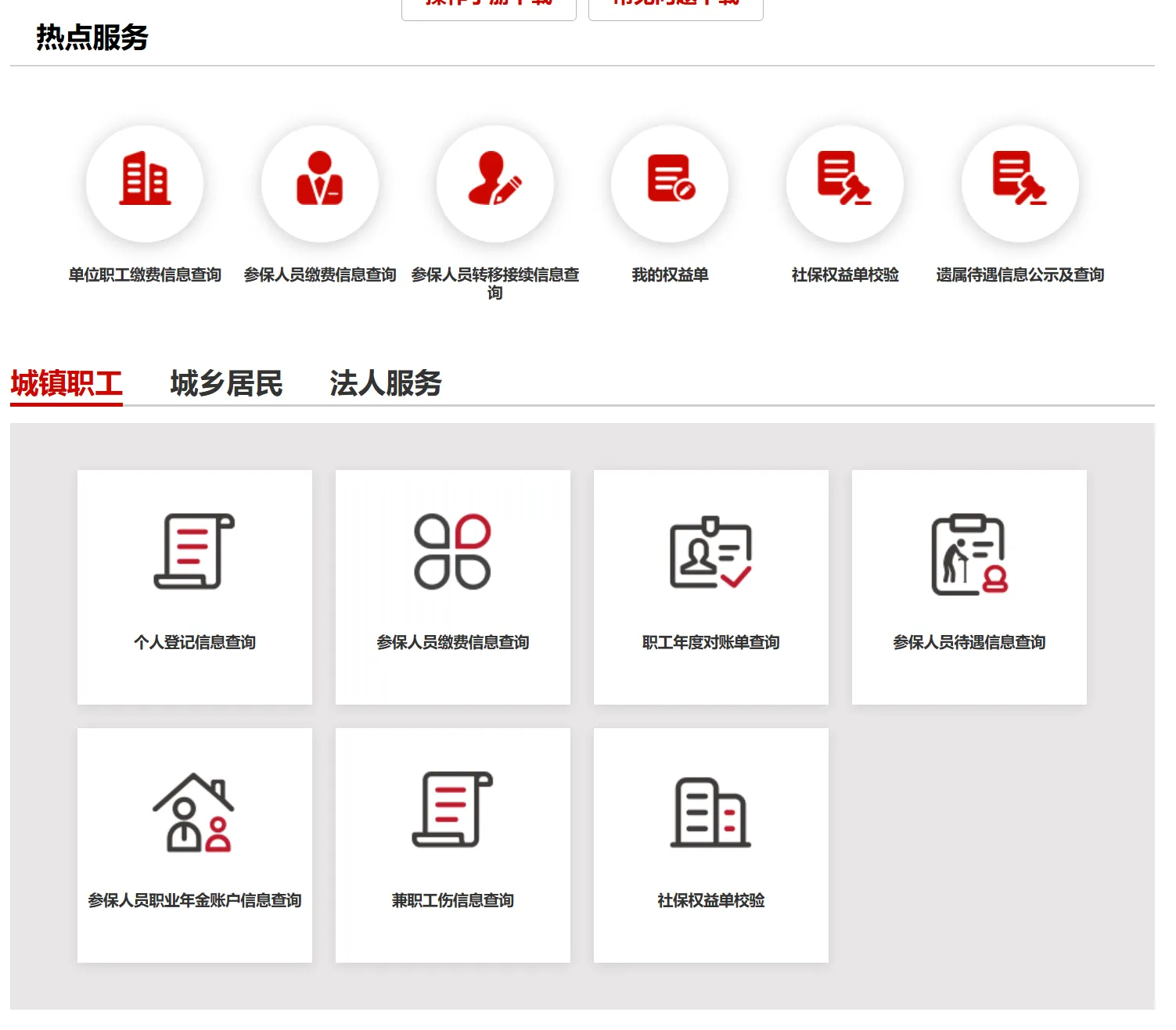Open 参保人员缴费信息查询 round icon in 热点服务

tap(319, 183)
